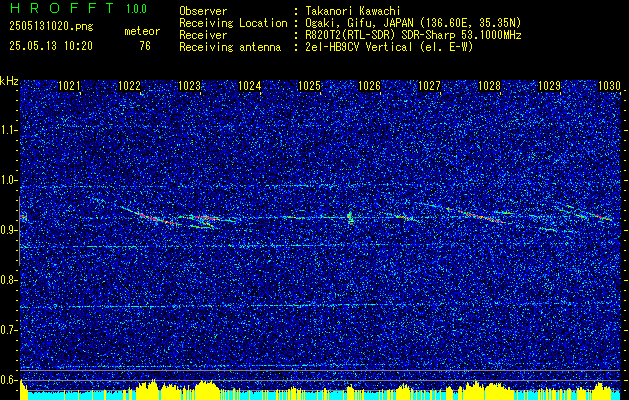This screenshot has height=400, width=629.
Task: Click the kHz axis unit label
Action: click(9, 81)
